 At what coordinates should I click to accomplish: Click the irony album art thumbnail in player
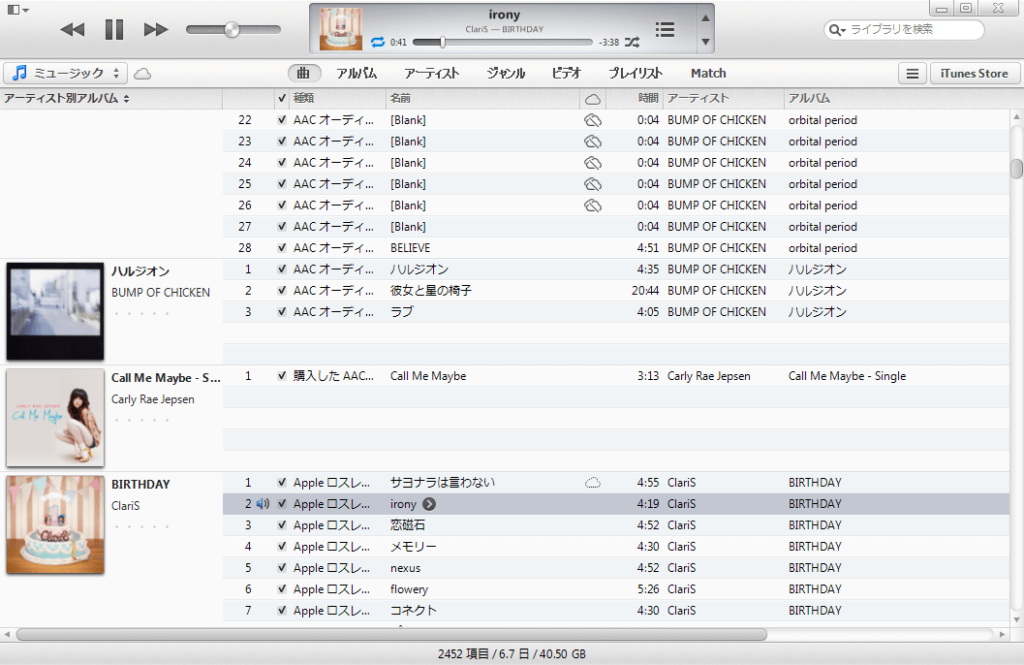coord(340,29)
